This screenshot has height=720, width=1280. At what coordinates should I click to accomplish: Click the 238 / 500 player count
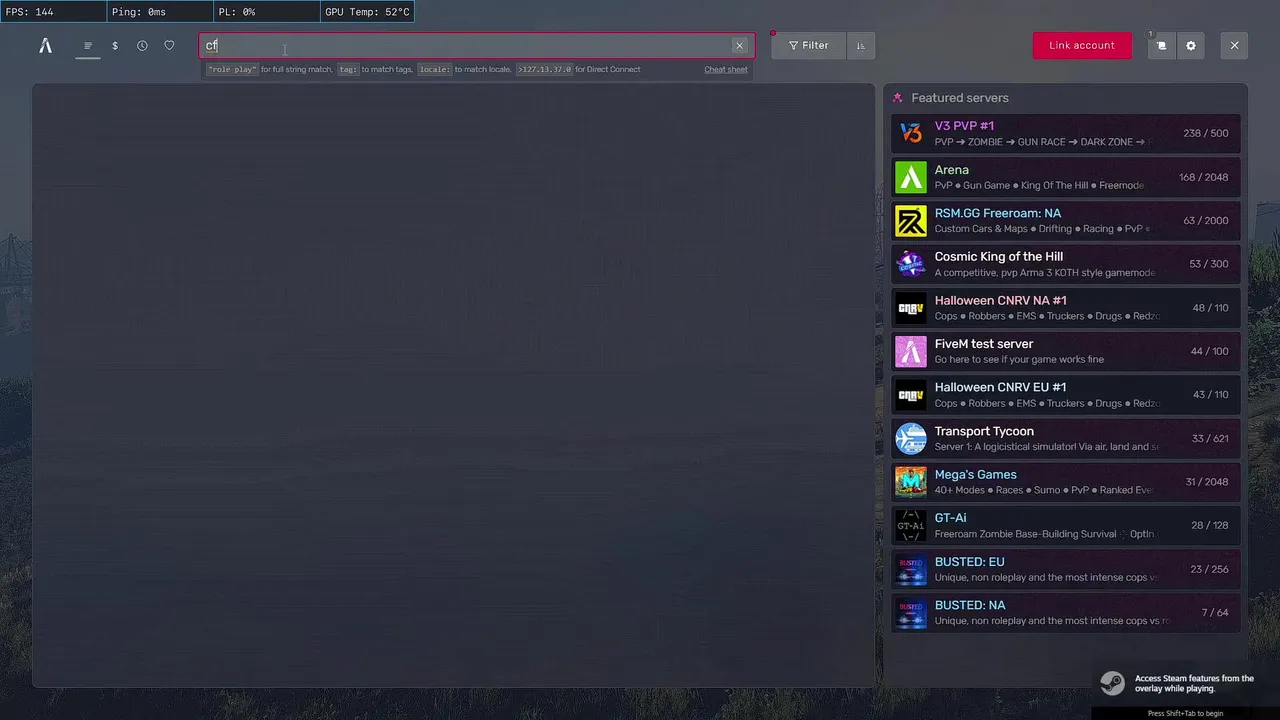point(1206,133)
